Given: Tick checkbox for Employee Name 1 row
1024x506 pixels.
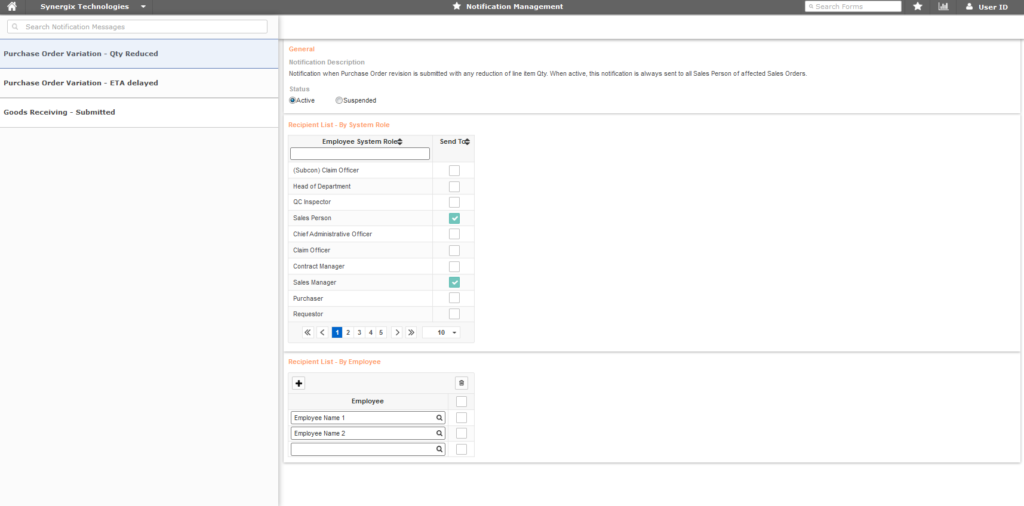Looking at the screenshot, I should tap(461, 418).
